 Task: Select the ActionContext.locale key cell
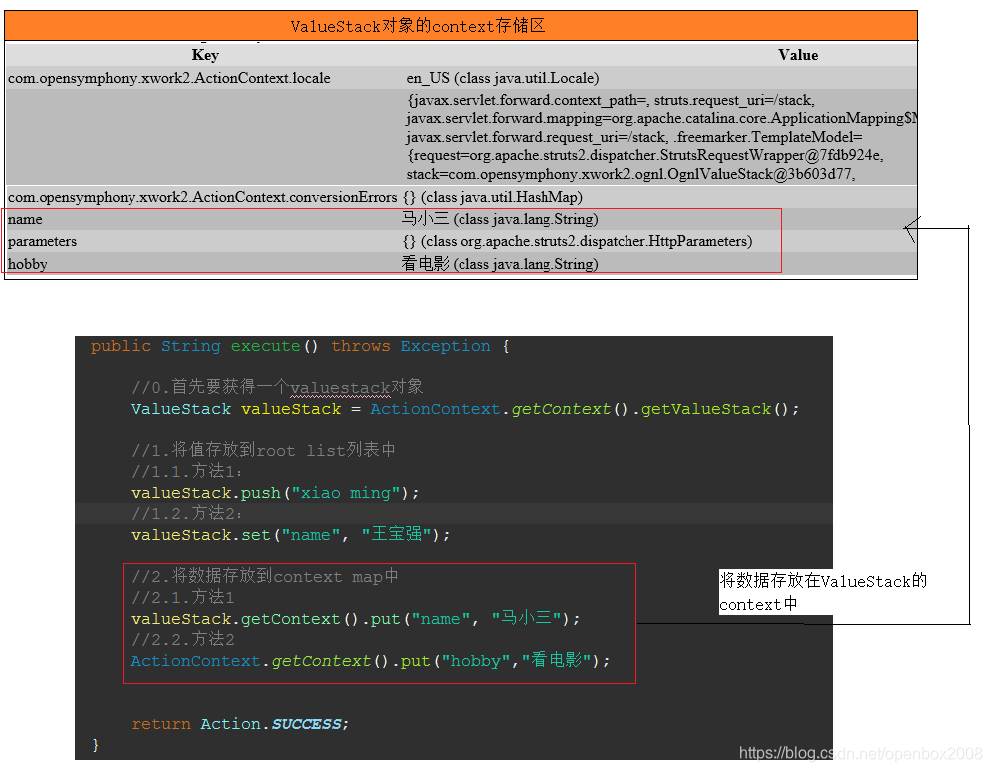pos(169,78)
